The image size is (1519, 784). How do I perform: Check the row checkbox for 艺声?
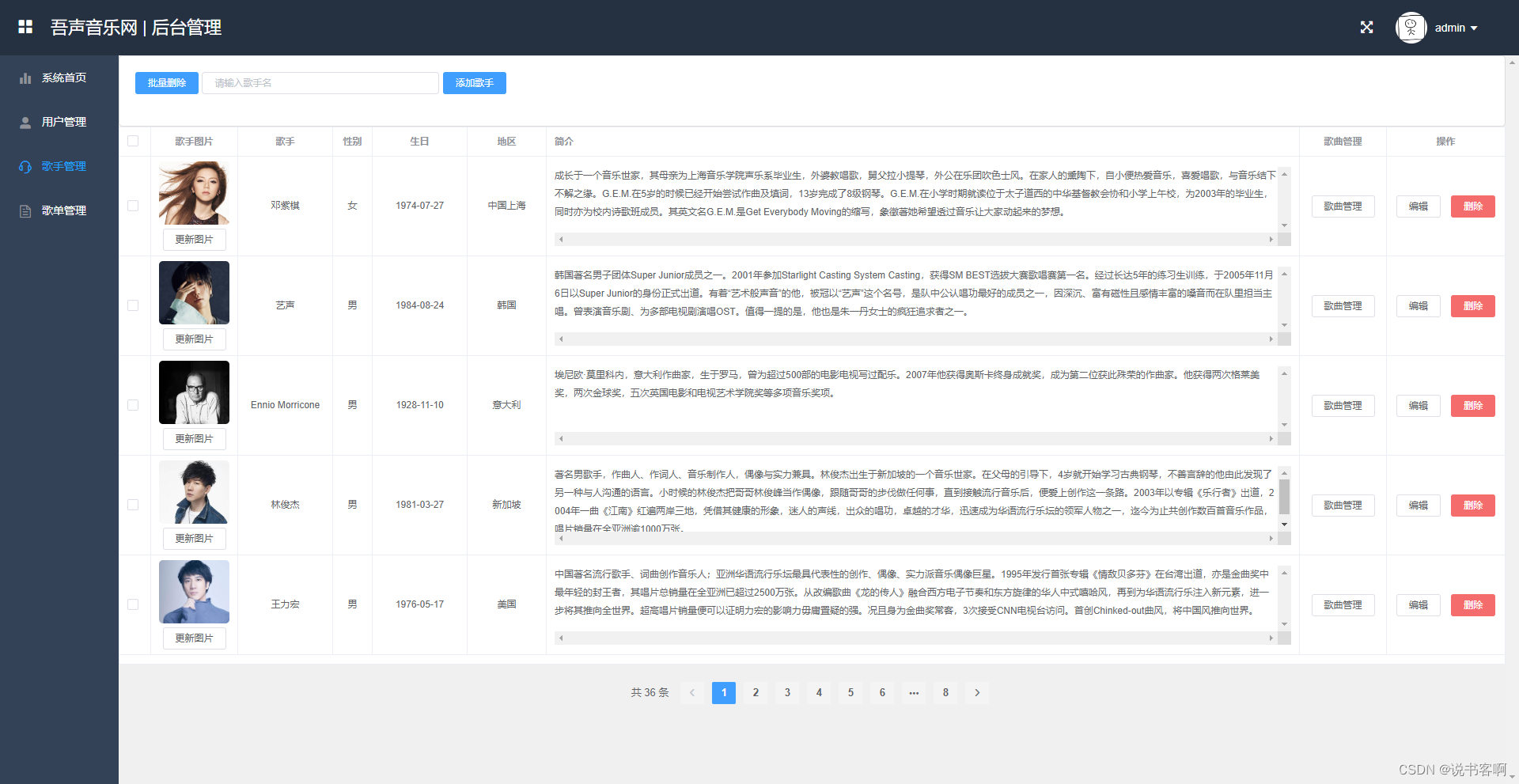click(133, 305)
